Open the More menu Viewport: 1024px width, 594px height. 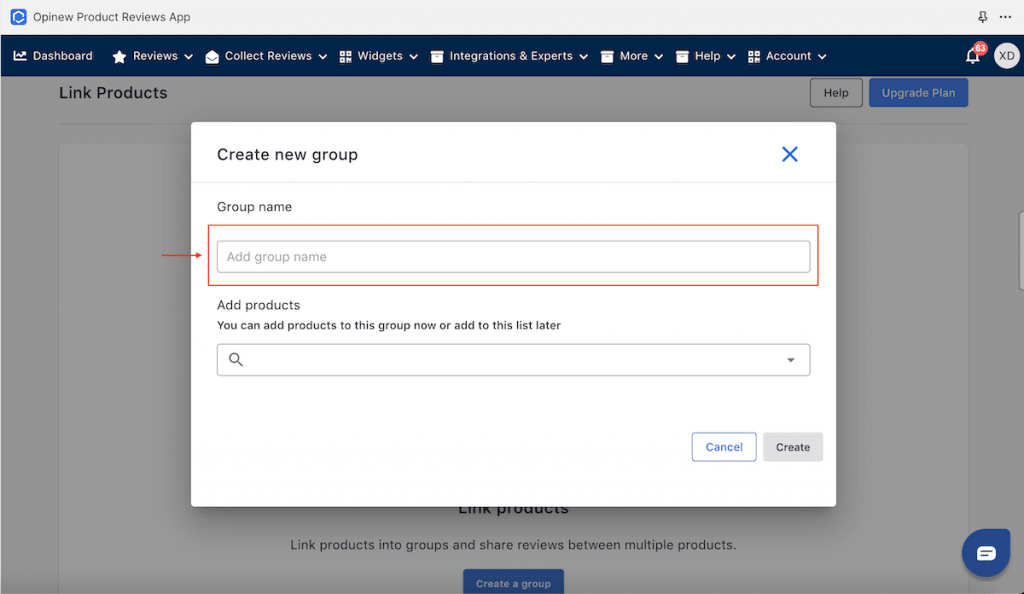coord(632,56)
